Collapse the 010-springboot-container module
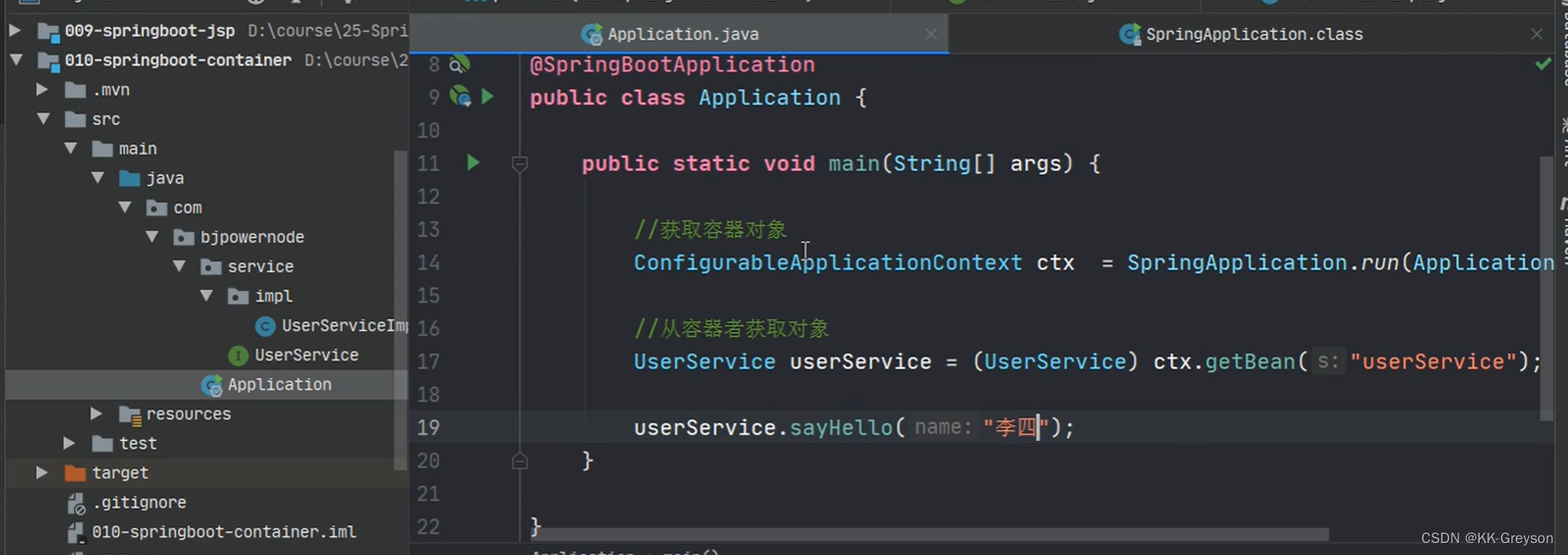The width and height of the screenshot is (1568, 555). pos(16,60)
